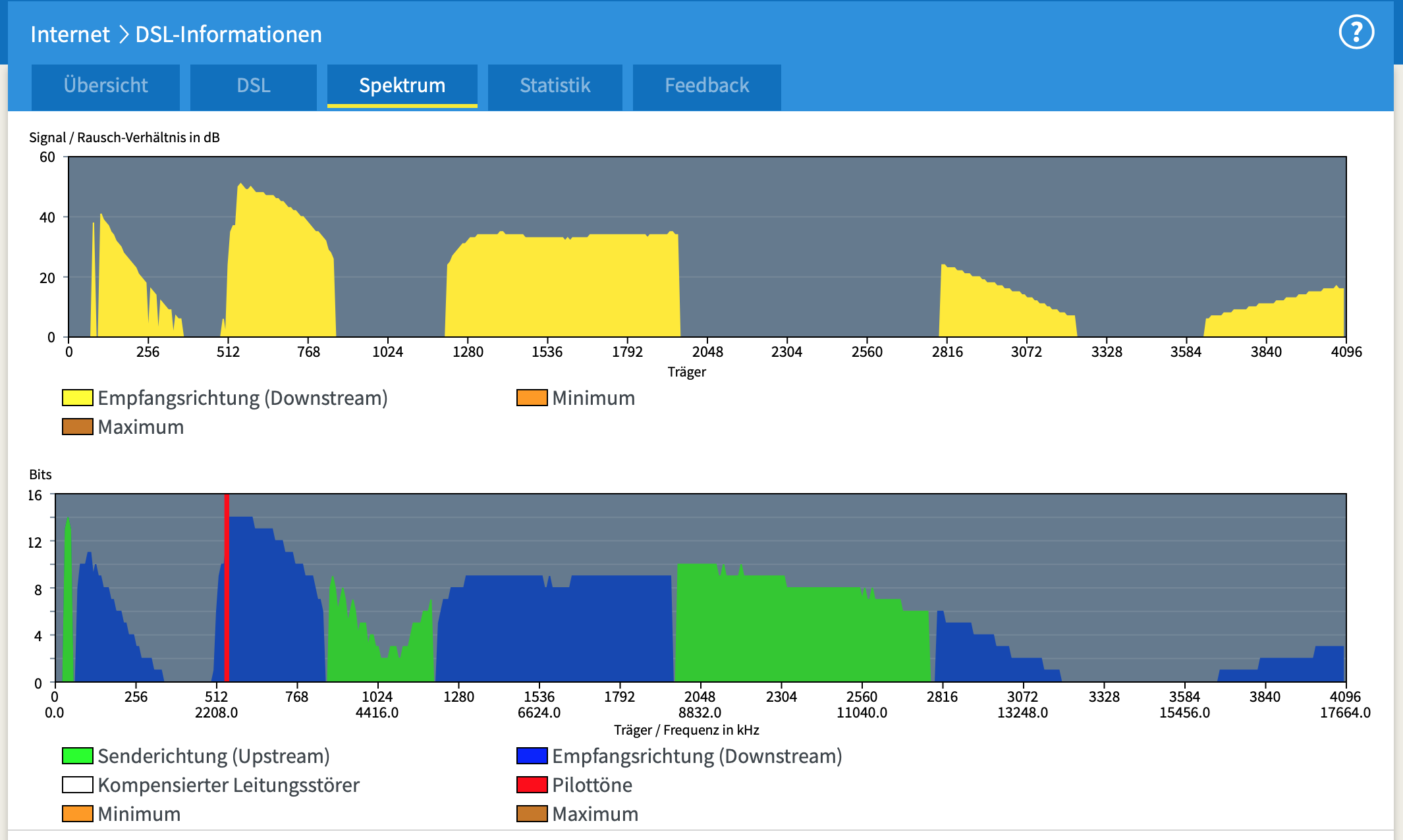Click brown Maximum swatch in Bits legend
Viewport: 1403px width, 840px height.
click(532, 814)
